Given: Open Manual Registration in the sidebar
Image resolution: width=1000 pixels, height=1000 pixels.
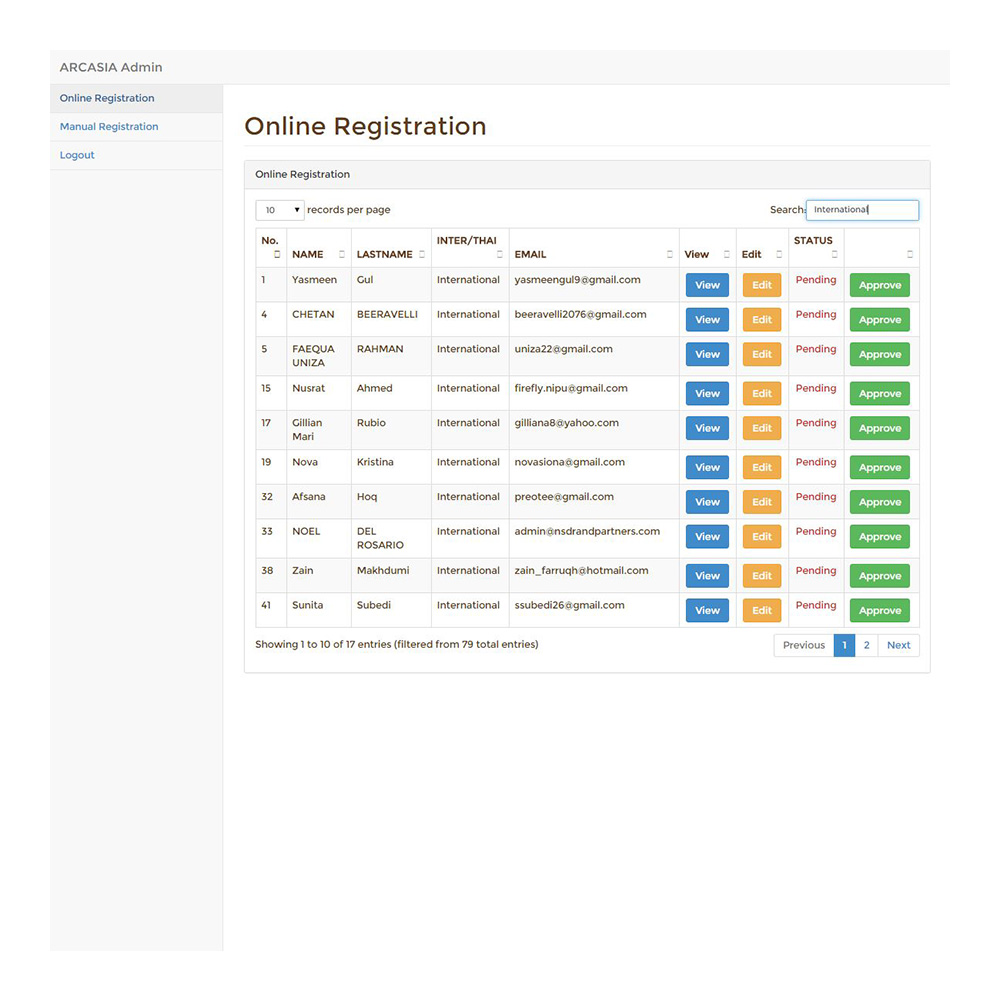Looking at the screenshot, I should point(109,127).
